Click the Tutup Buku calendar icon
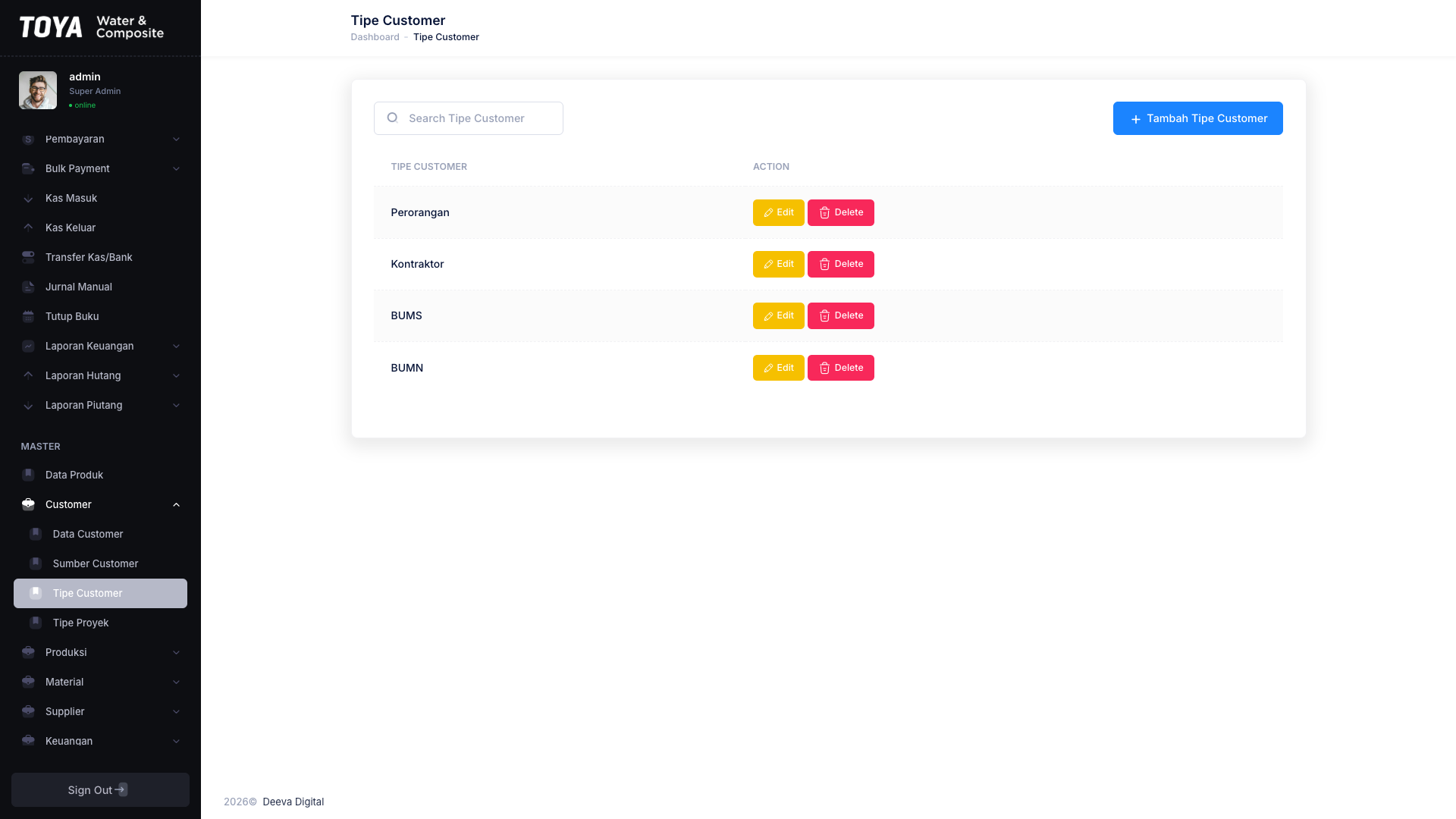The width and height of the screenshot is (1456, 819). coord(28,316)
